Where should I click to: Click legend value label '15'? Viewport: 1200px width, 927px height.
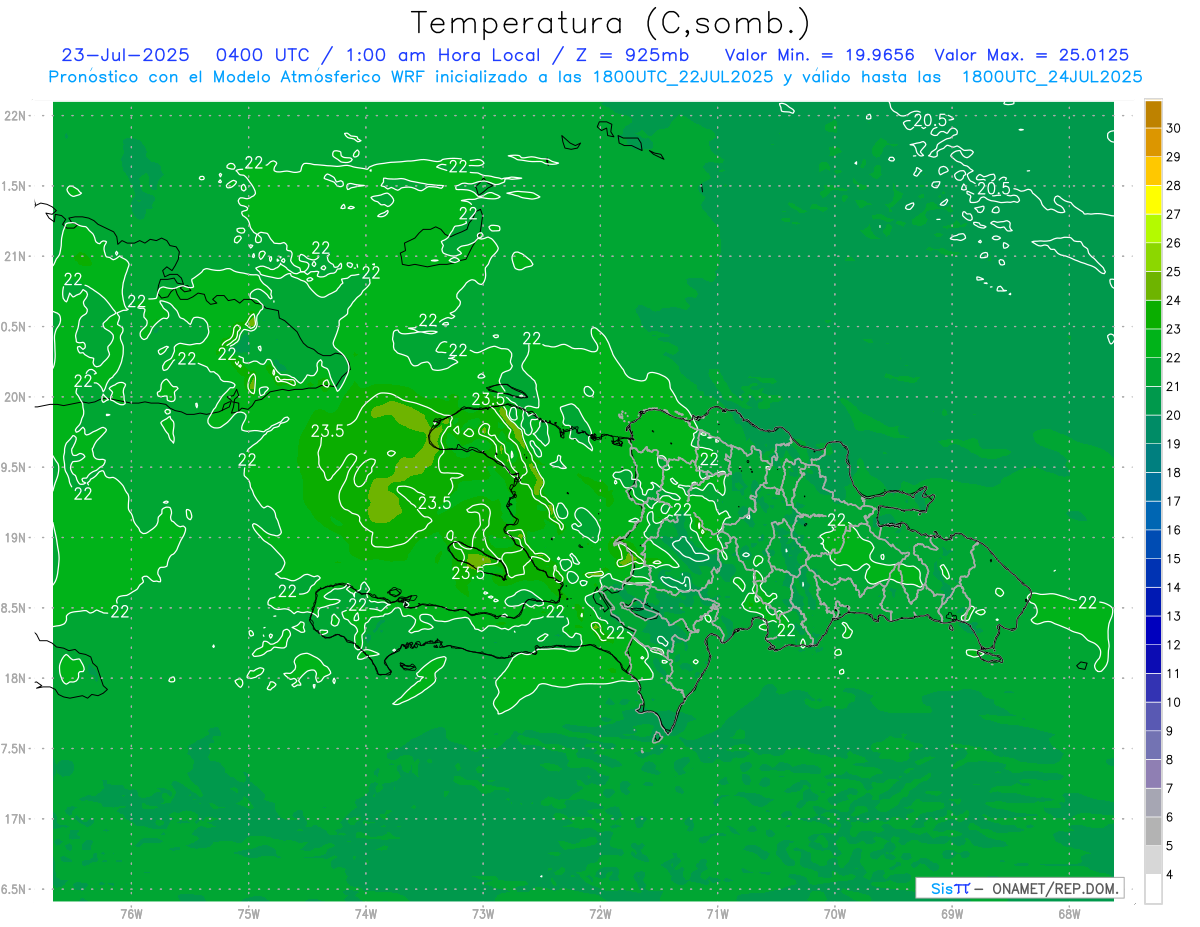click(1174, 559)
